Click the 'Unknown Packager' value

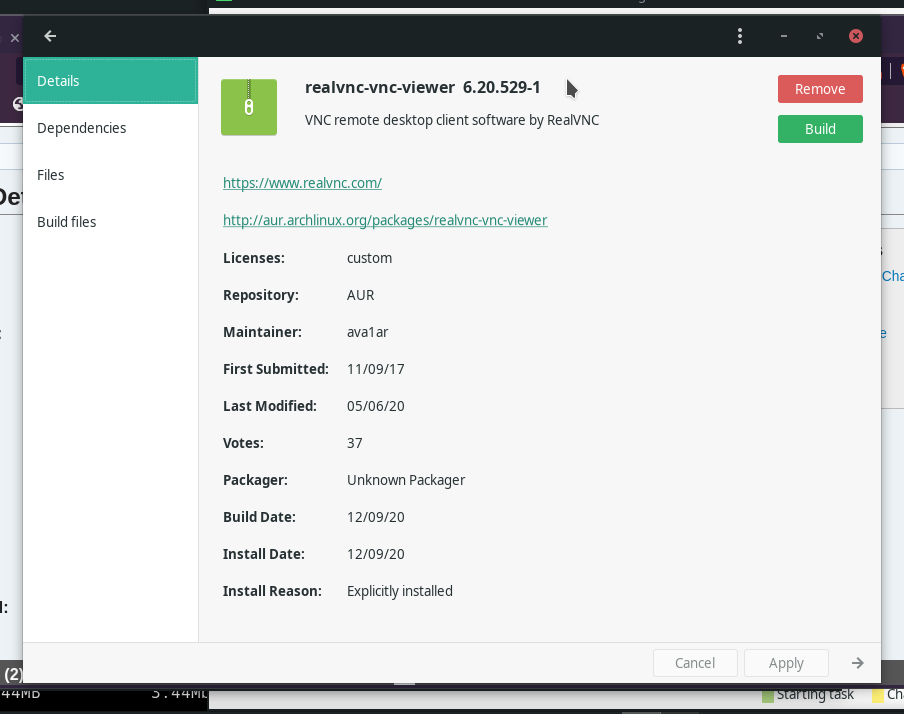pyautogui.click(x=406, y=480)
